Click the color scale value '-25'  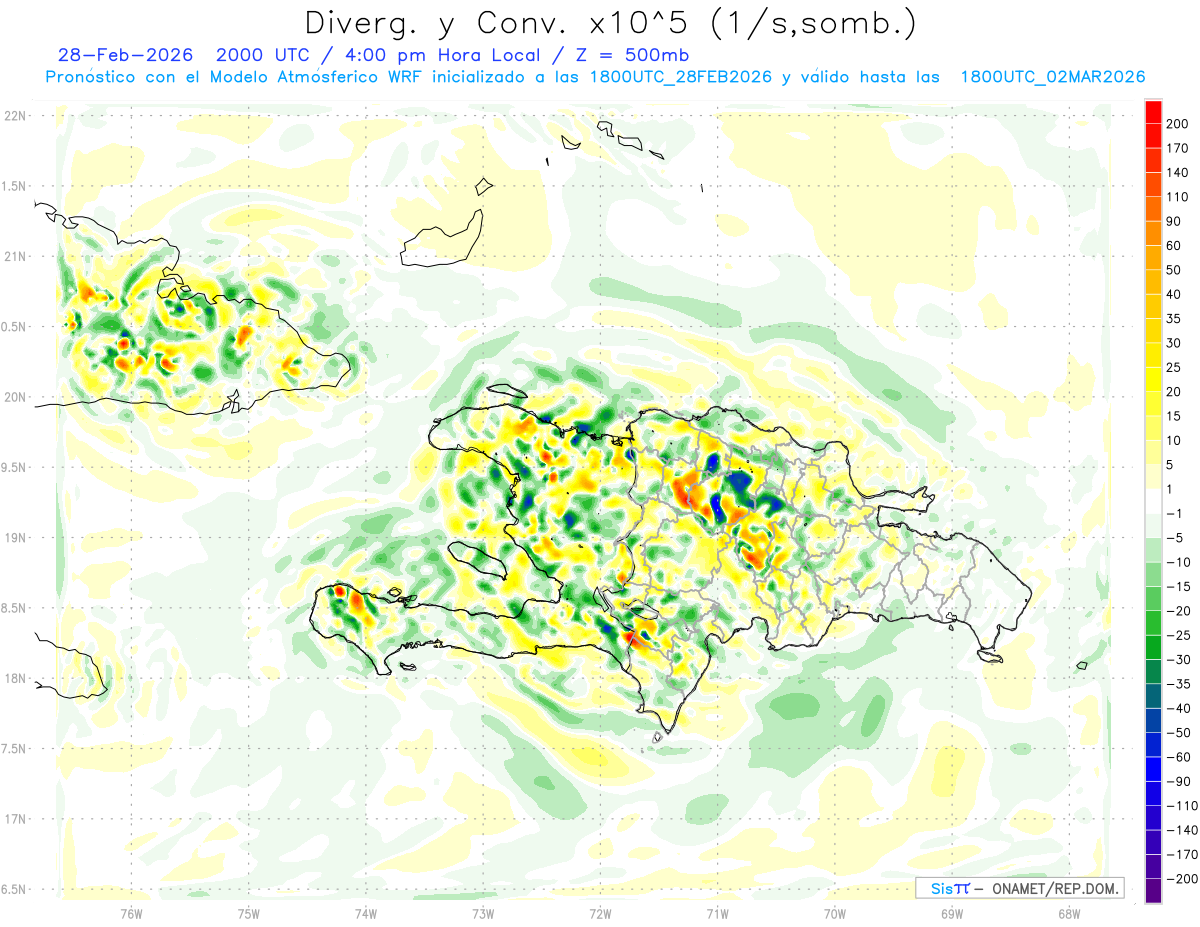coord(1178,636)
